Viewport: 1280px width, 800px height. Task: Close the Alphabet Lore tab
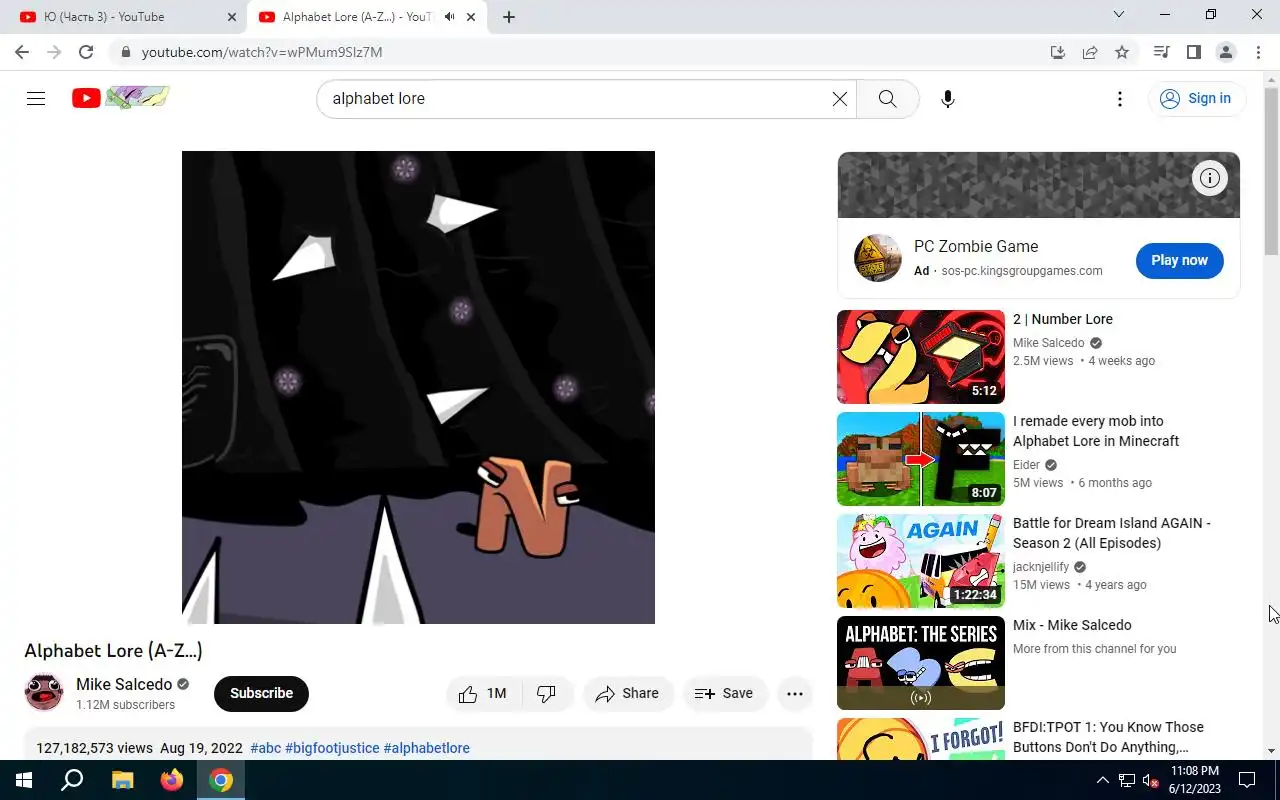(x=470, y=17)
